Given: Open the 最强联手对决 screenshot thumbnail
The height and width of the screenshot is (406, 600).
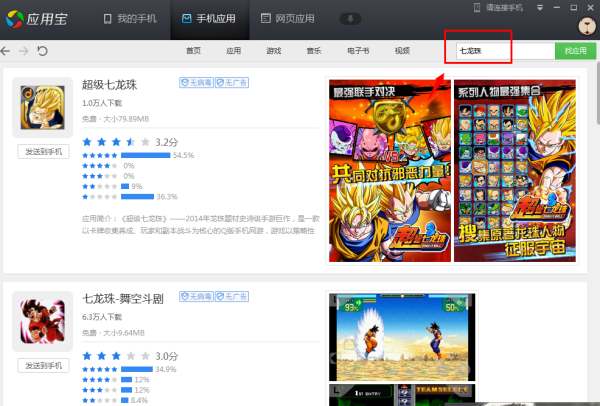Looking at the screenshot, I should coord(390,171).
